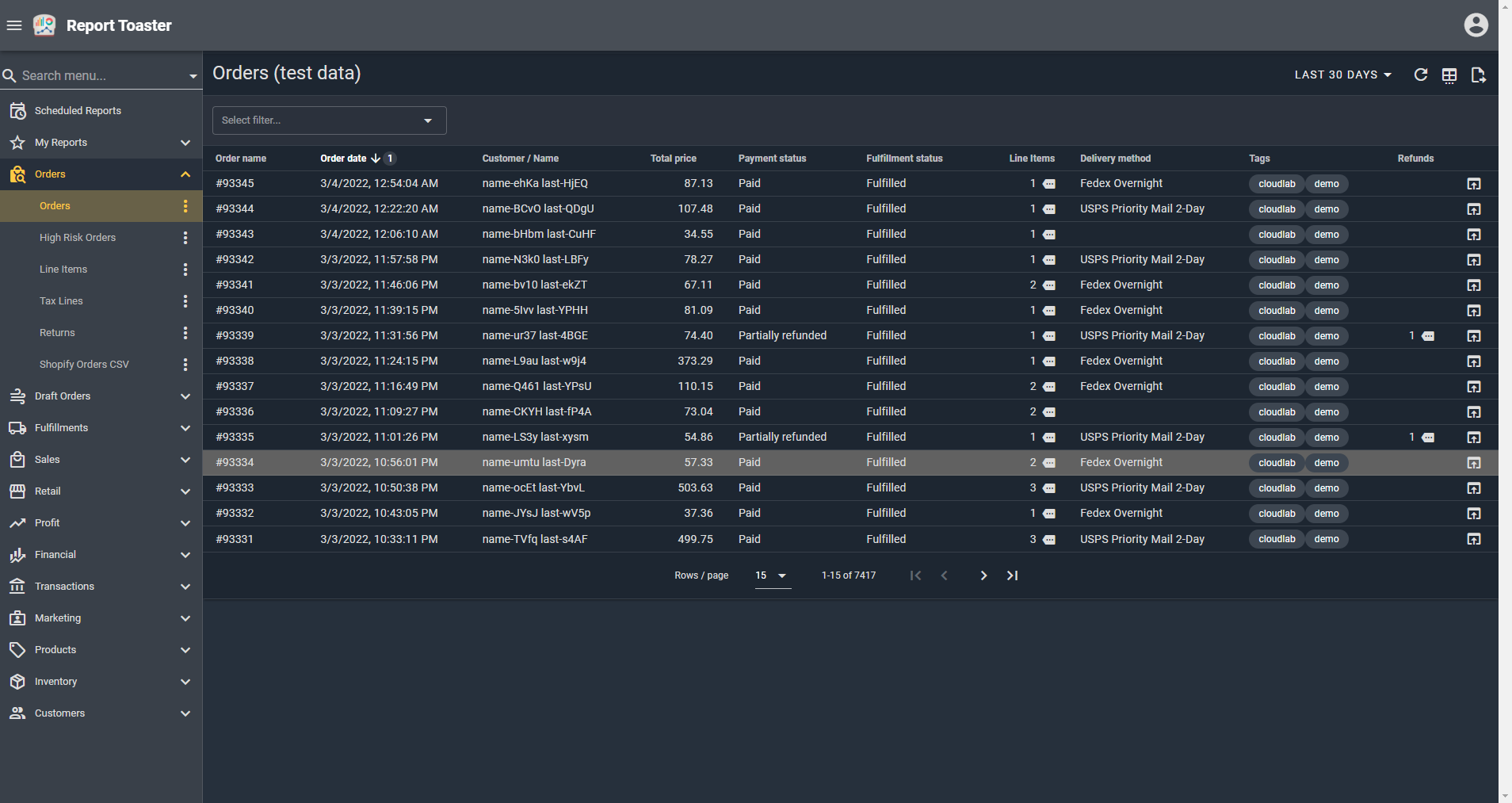Open Scheduled Reports in sidebar
This screenshot has height=803, width=1512.
pos(78,111)
